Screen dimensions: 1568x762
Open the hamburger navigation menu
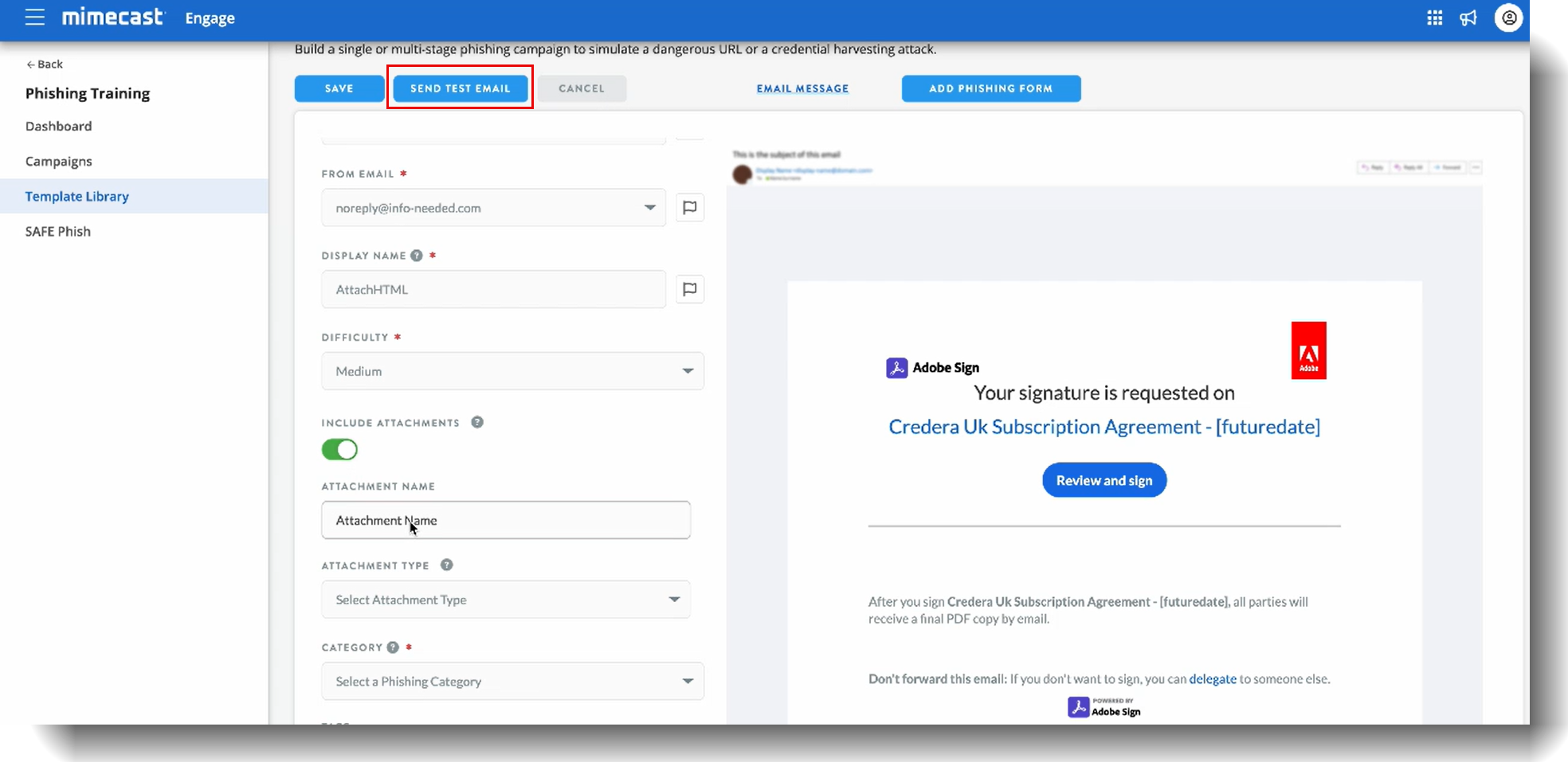point(34,18)
